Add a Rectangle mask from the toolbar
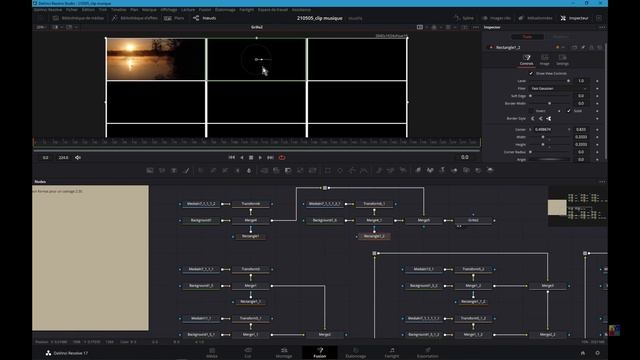 click(328, 170)
